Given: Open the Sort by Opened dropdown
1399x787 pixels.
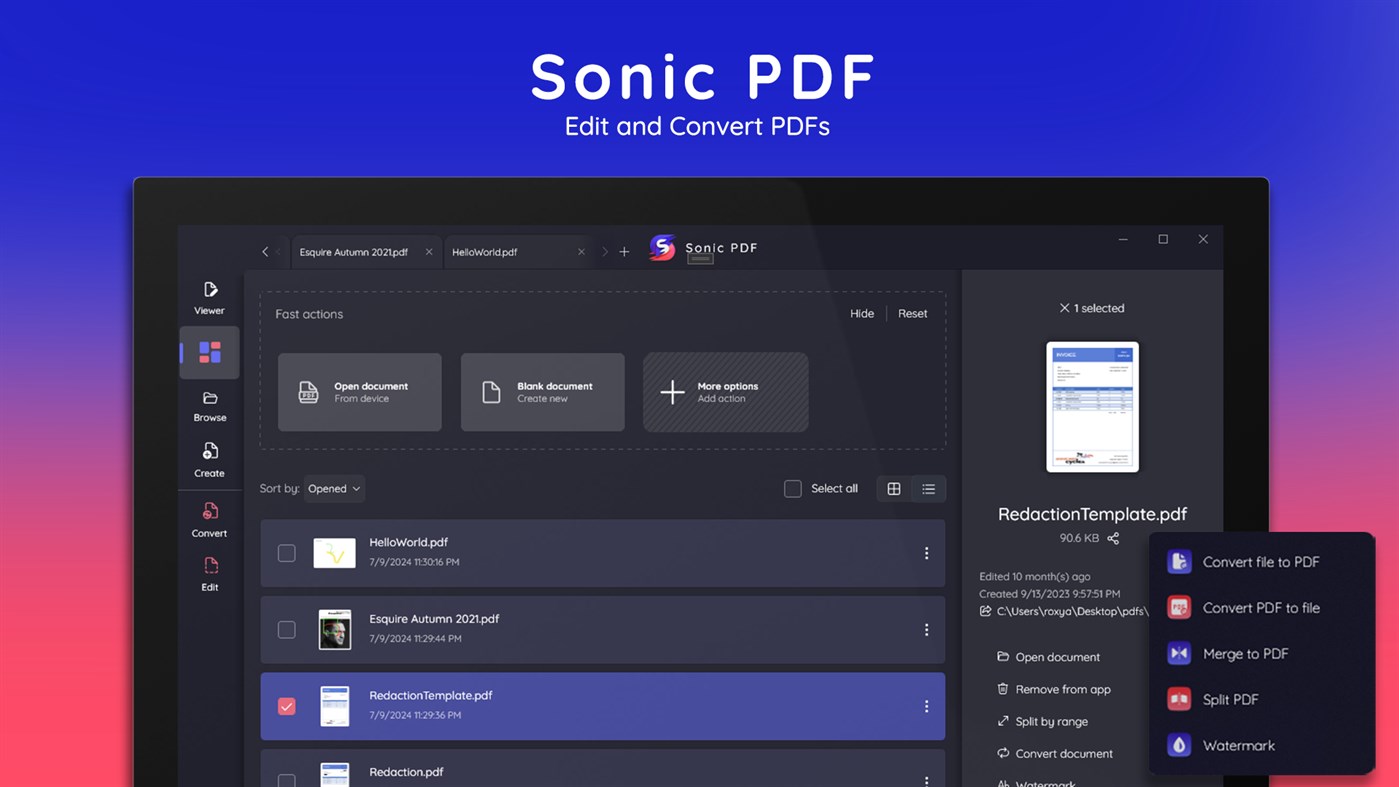Looking at the screenshot, I should (334, 488).
